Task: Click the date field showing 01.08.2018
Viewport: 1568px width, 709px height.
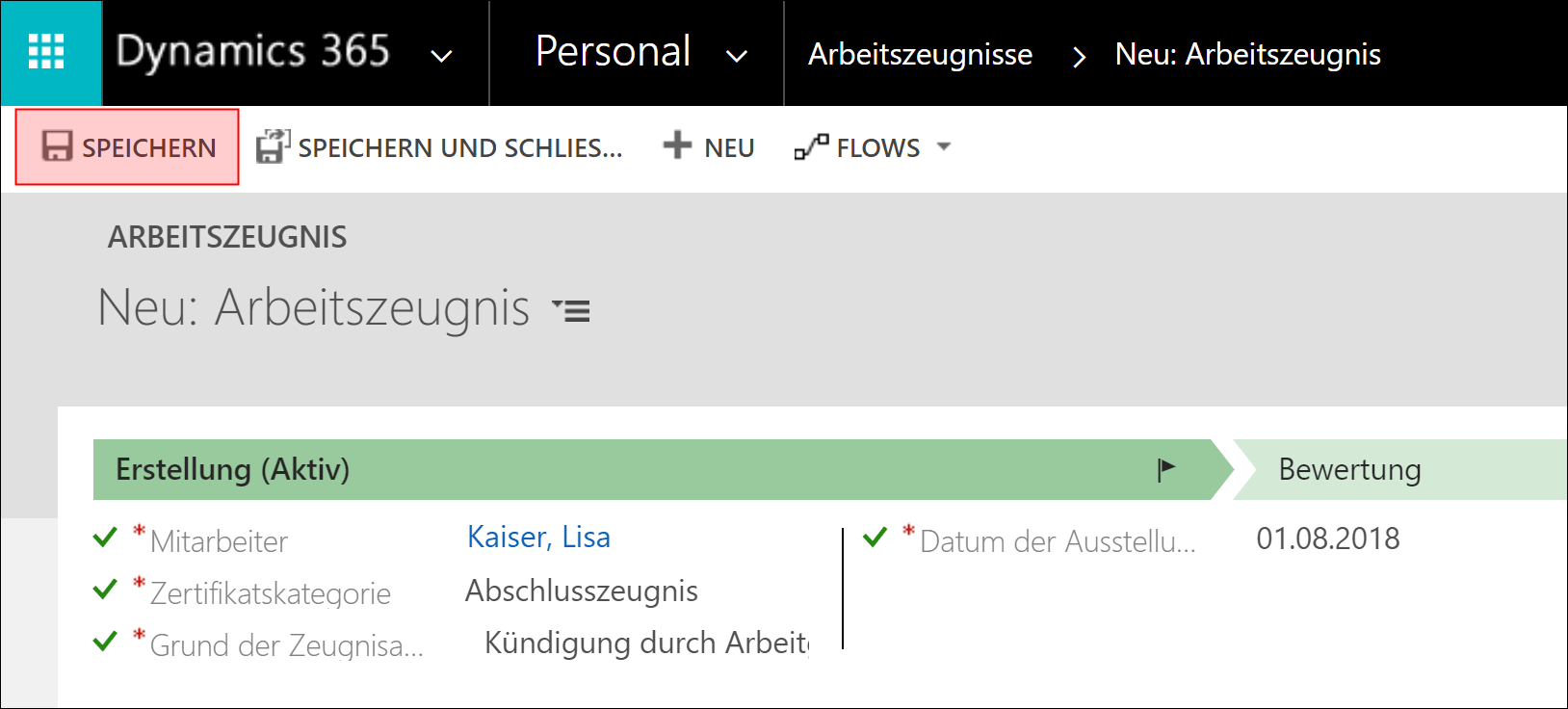Action: [x=1327, y=538]
